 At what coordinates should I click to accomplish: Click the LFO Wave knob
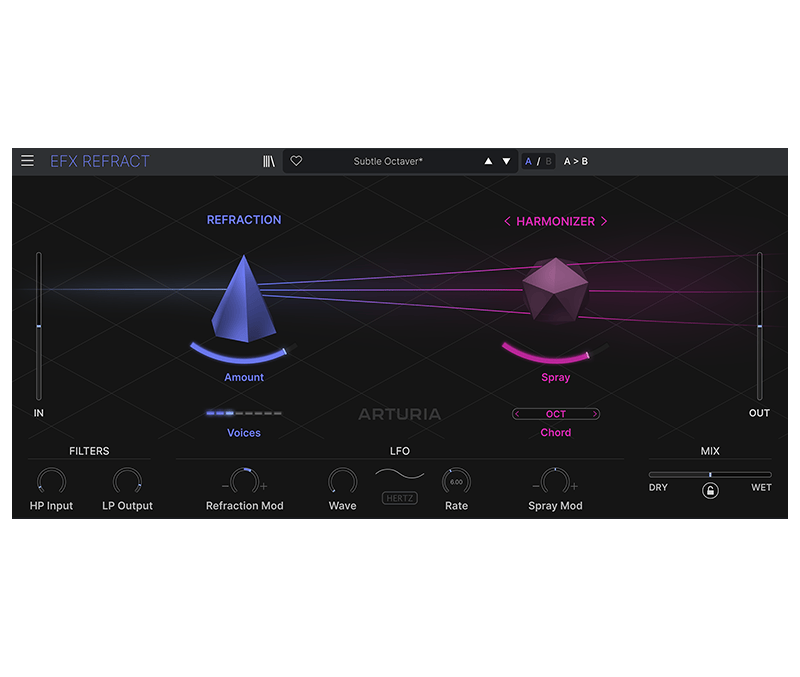click(342, 482)
